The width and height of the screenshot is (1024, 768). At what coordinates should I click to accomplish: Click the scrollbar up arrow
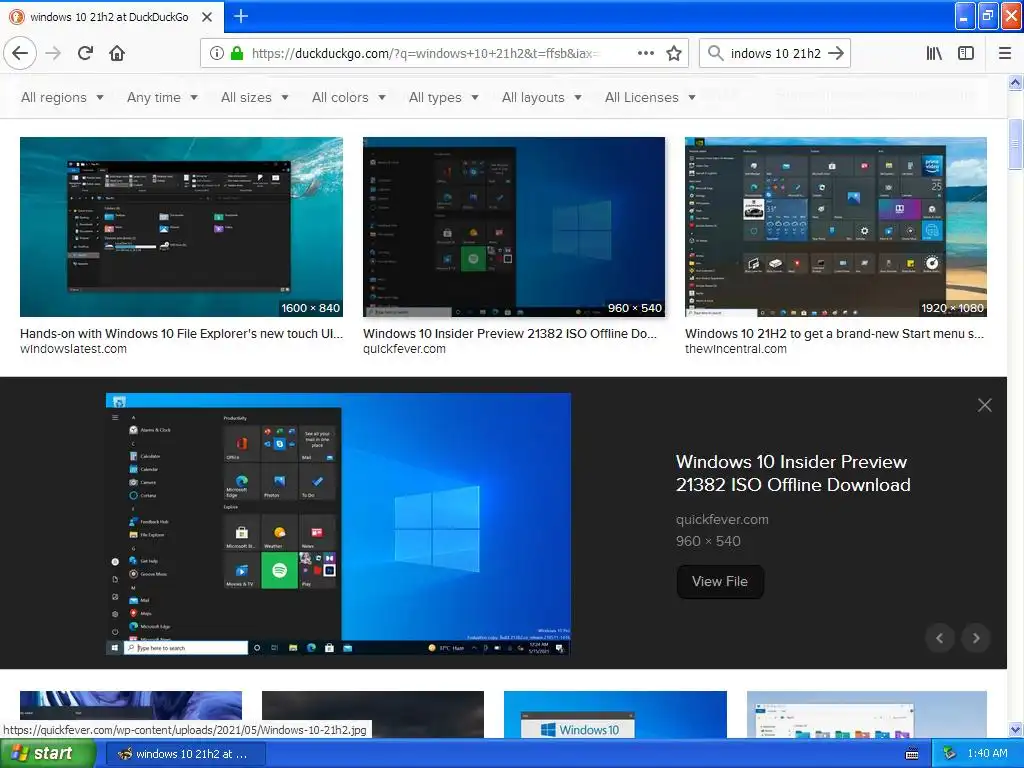click(1016, 82)
